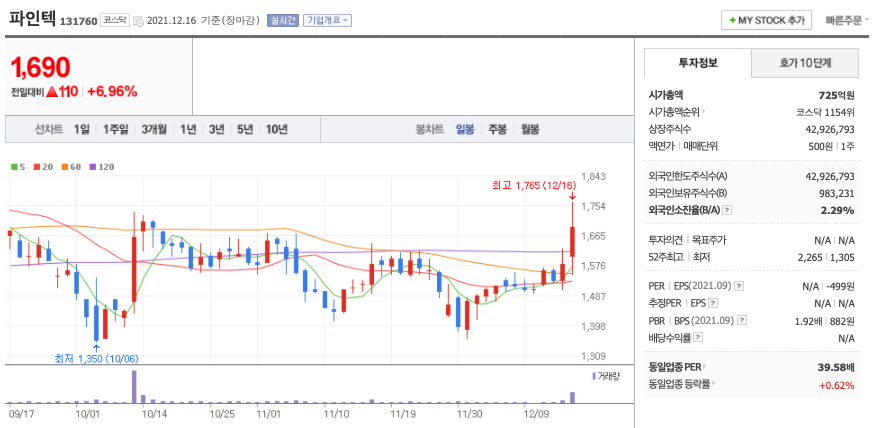Image resolution: width=874 pixels, height=428 pixels.
Task: Click the 2.29% foreign ownership ratio
Action: point(838,210)
